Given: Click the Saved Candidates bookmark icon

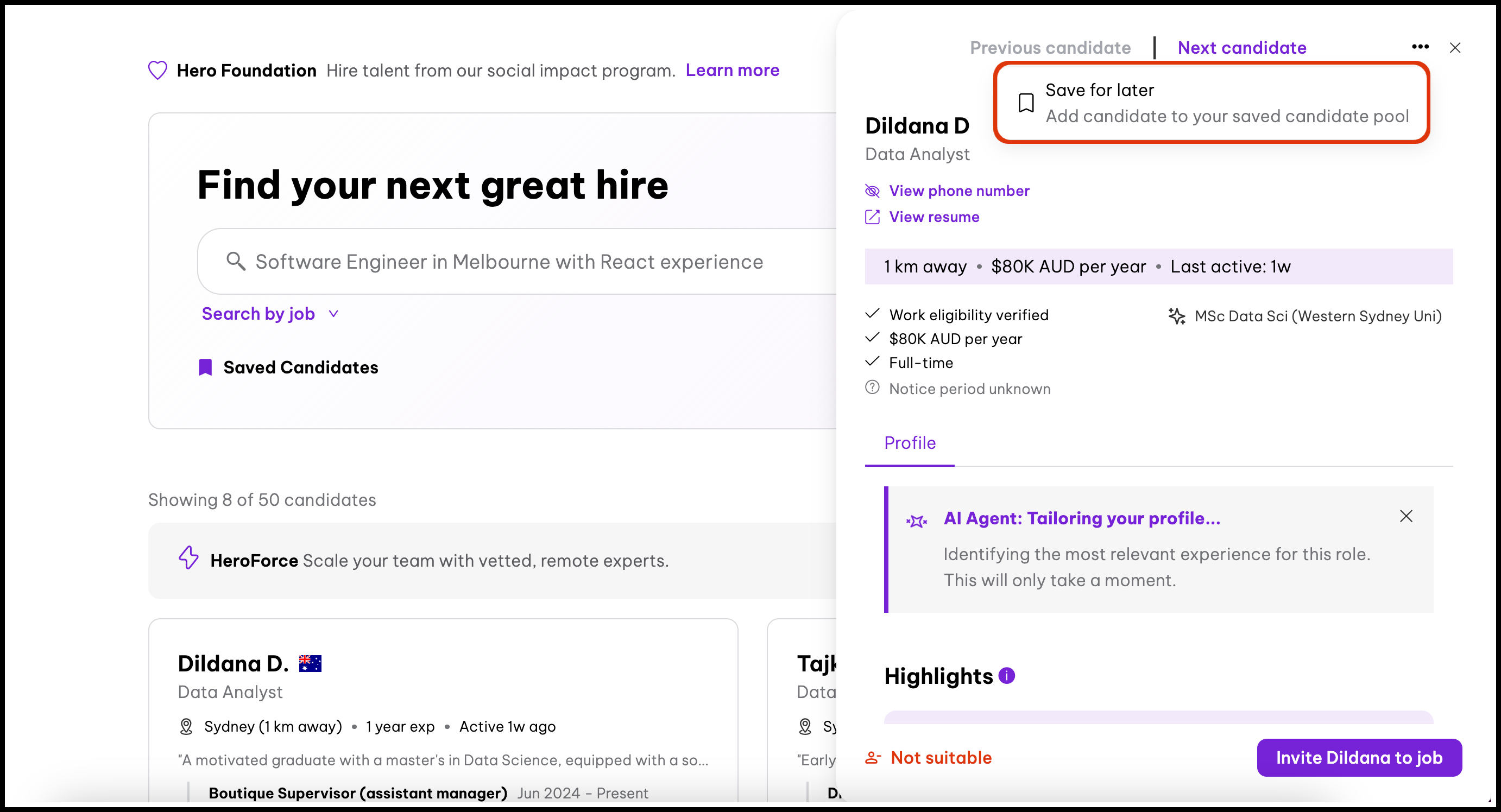Looking at the screenshot, I should (205, 367).
